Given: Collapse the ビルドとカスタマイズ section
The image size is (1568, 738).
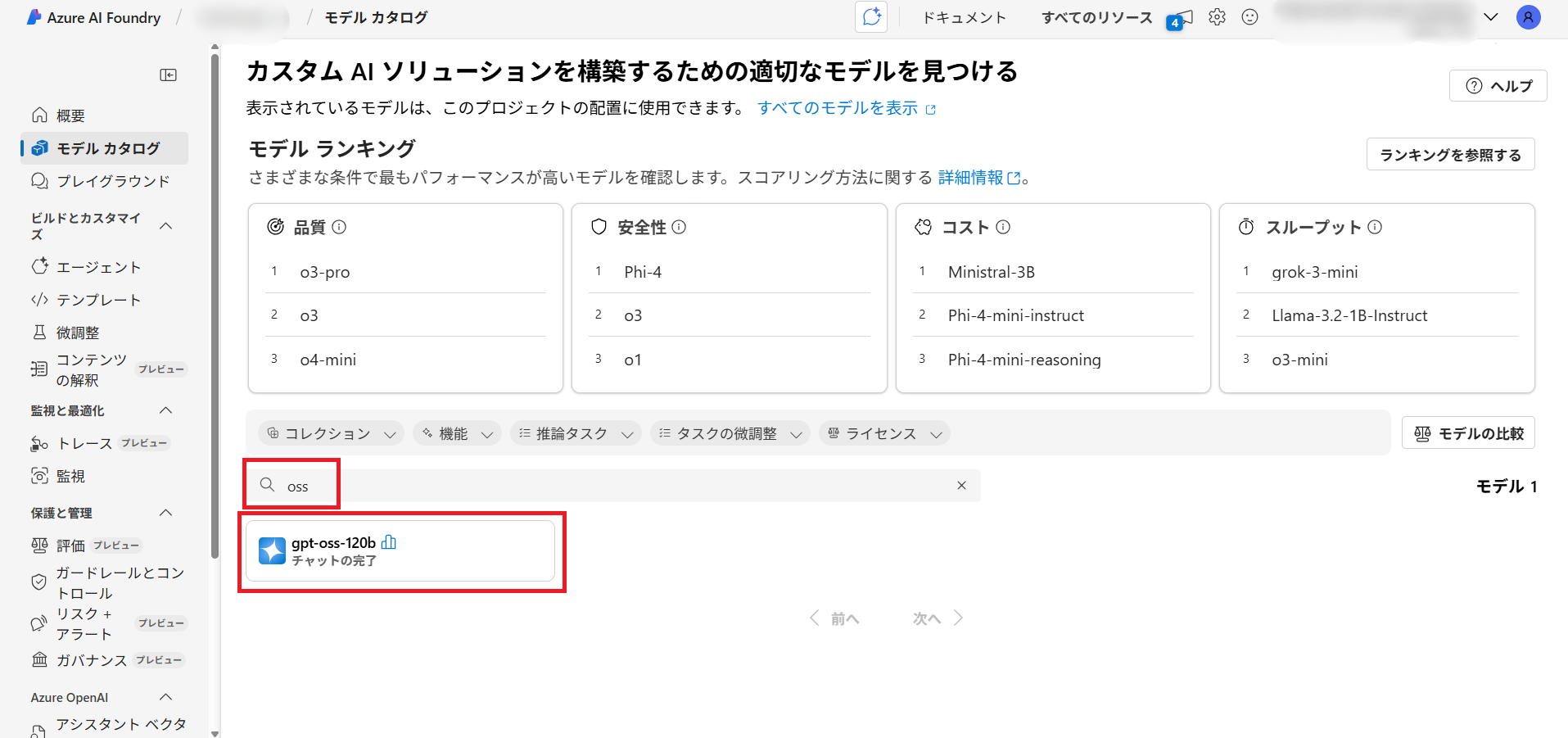Looking at the screenshot, I should 165,226.
